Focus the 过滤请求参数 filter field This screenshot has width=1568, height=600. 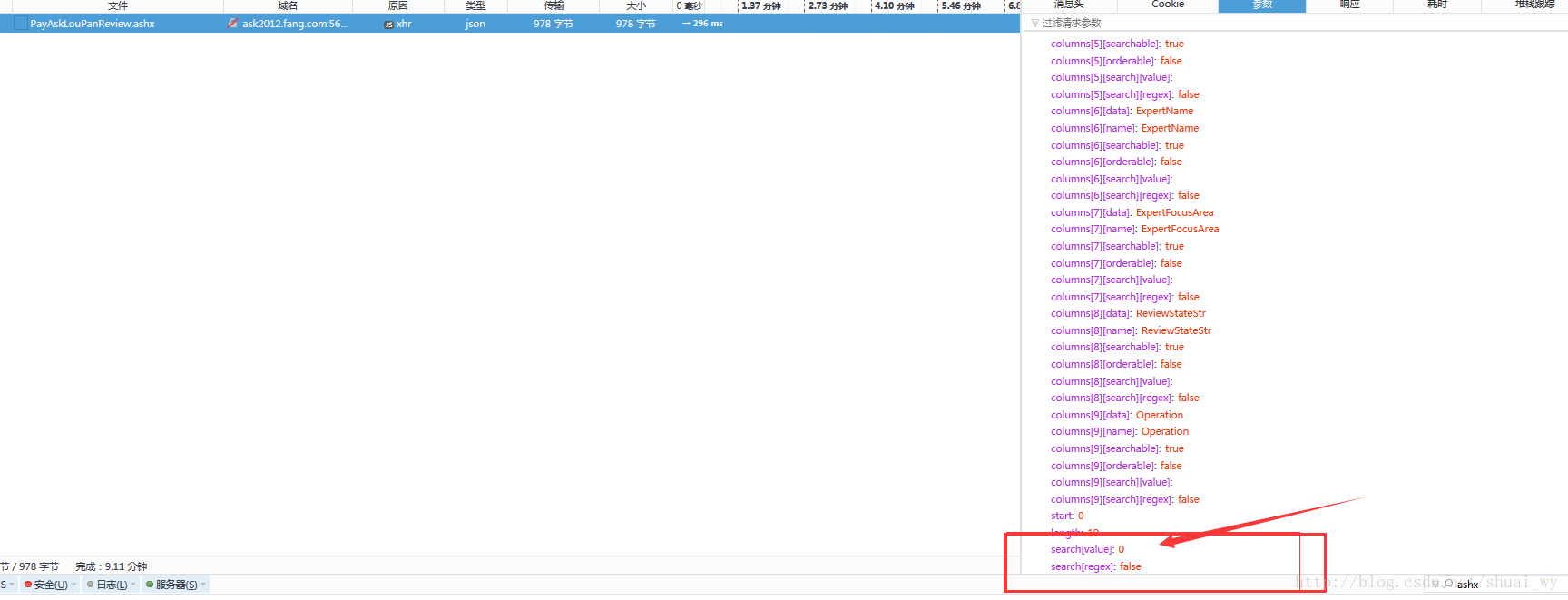click(1298, 23)
